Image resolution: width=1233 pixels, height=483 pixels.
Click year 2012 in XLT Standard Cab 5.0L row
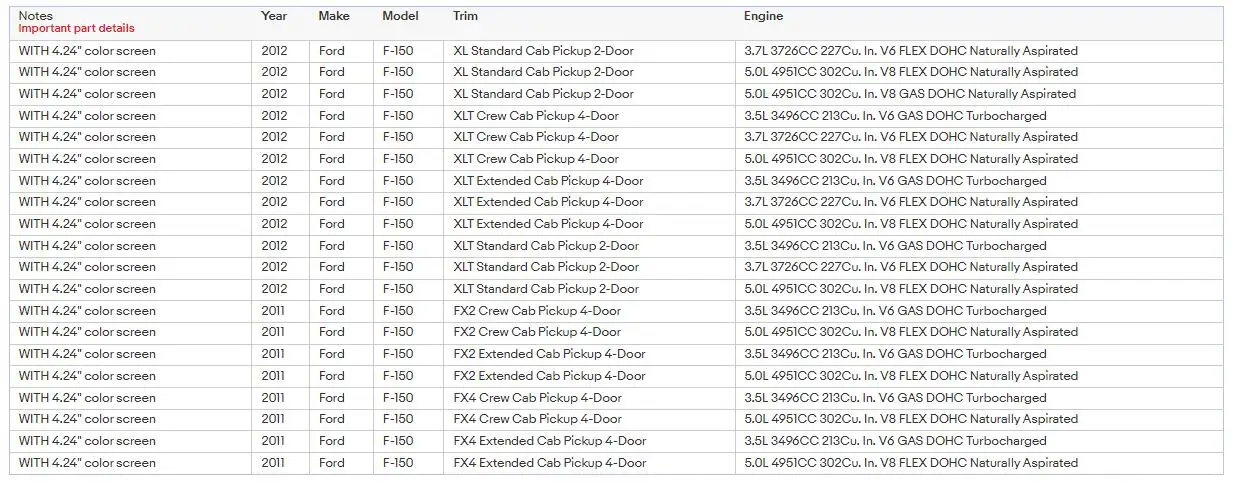pyautogui.click(x=274, y=289)
